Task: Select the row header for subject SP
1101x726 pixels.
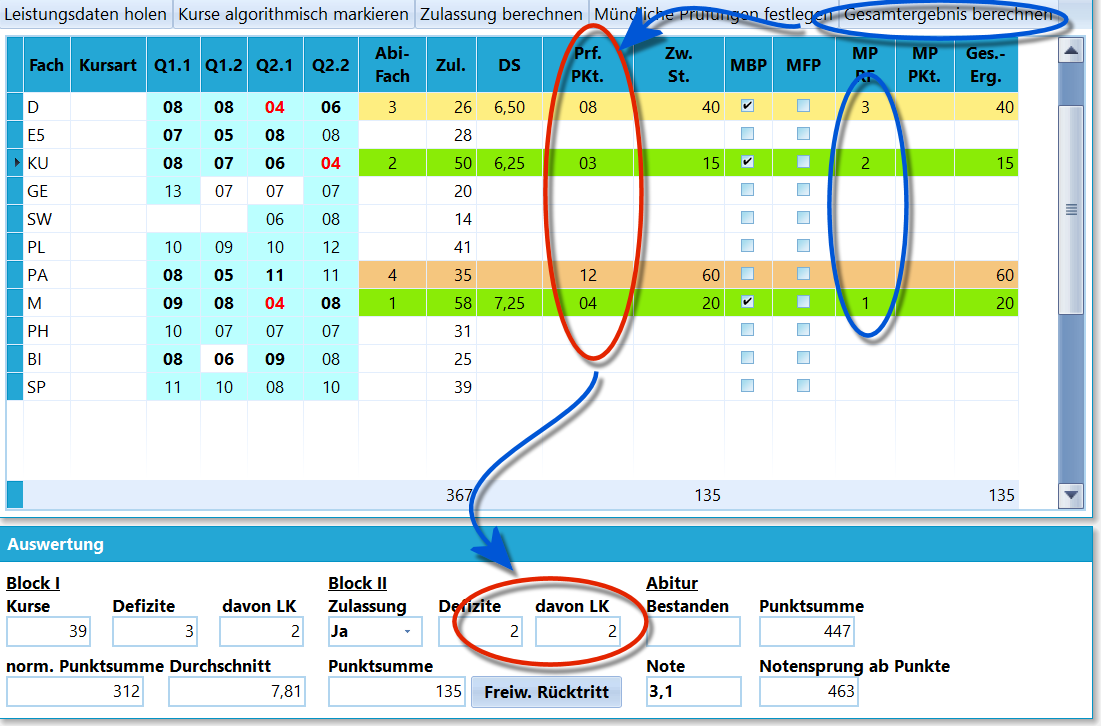Action: tap(15, 387)
